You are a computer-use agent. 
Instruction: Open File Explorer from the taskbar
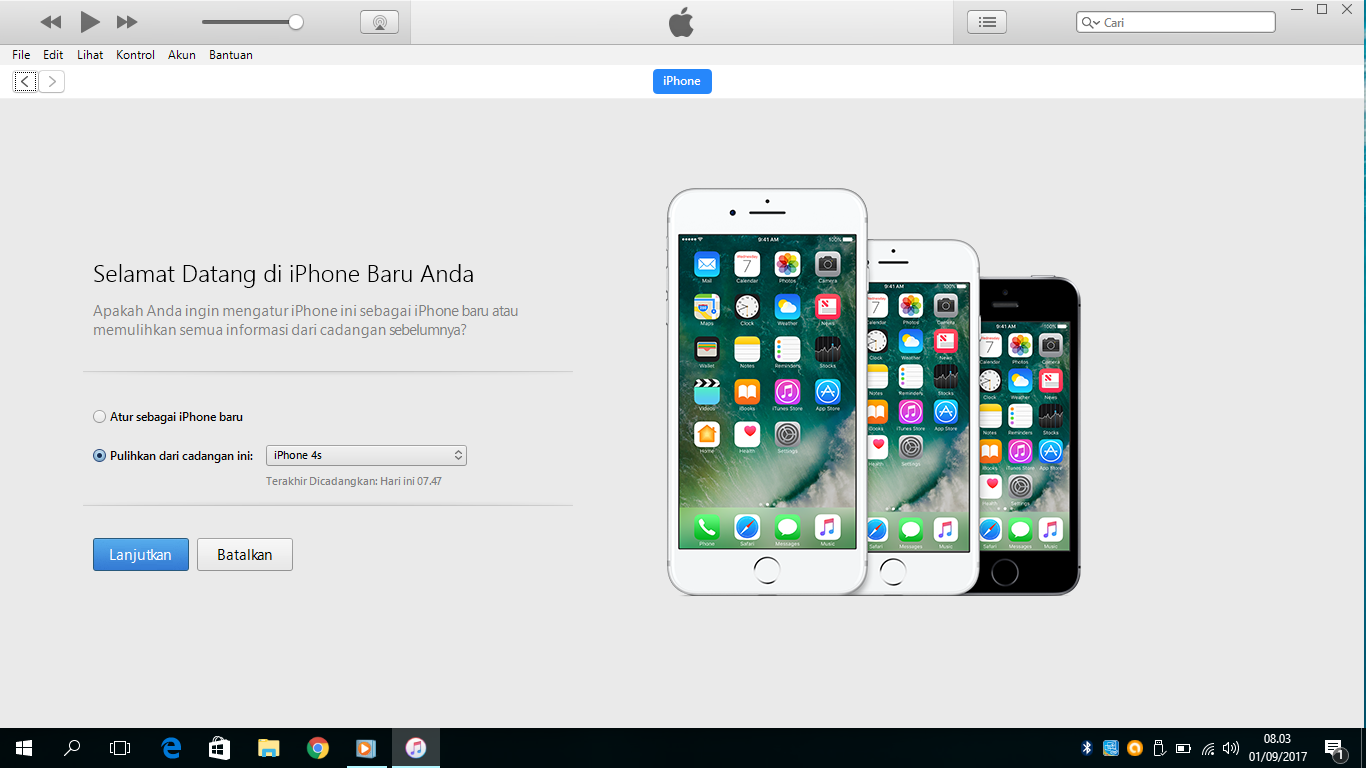pyautogui.click(x=269, y=747)
